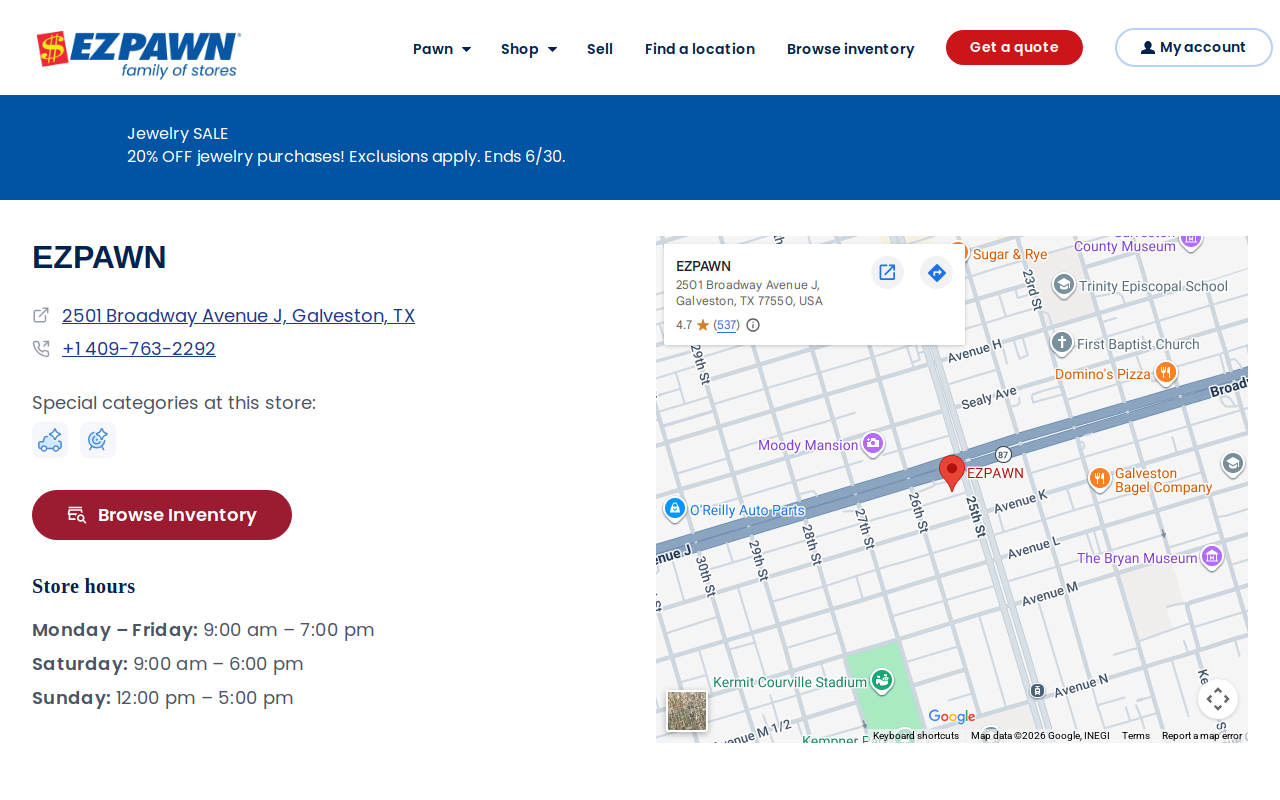
Task: Select the car special category icon
Action: [x=50, y=440]
